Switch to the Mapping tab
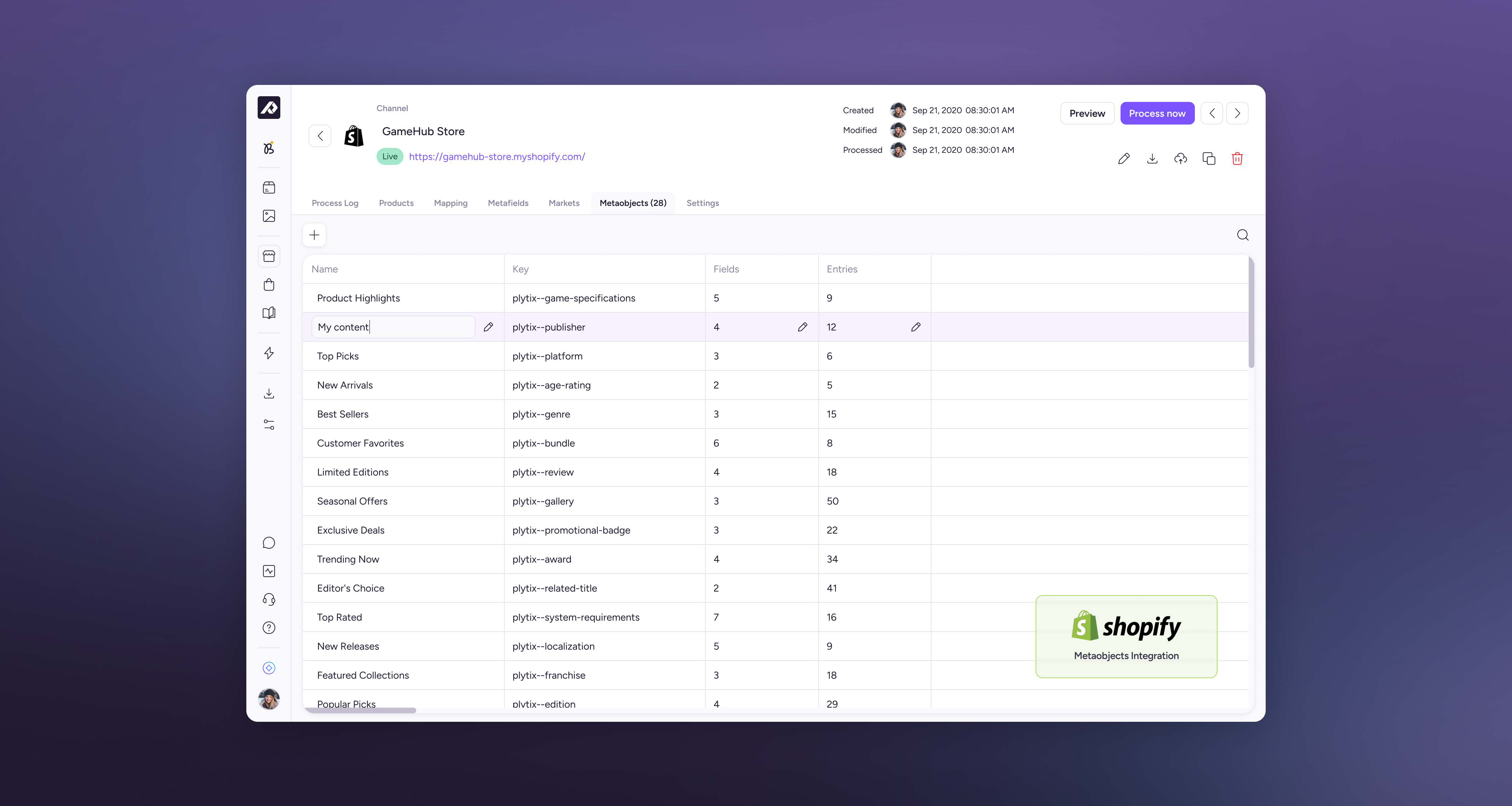The image size is (1512, 806). coord(451,203)
